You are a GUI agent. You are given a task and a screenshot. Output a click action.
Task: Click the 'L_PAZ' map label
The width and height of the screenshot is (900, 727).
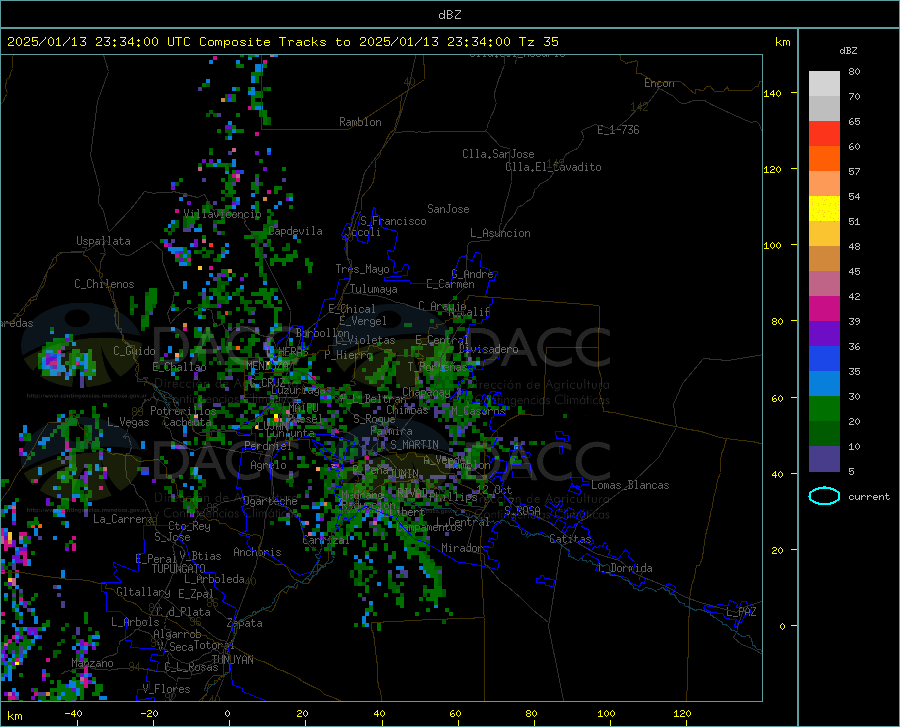tap(741, 612)
